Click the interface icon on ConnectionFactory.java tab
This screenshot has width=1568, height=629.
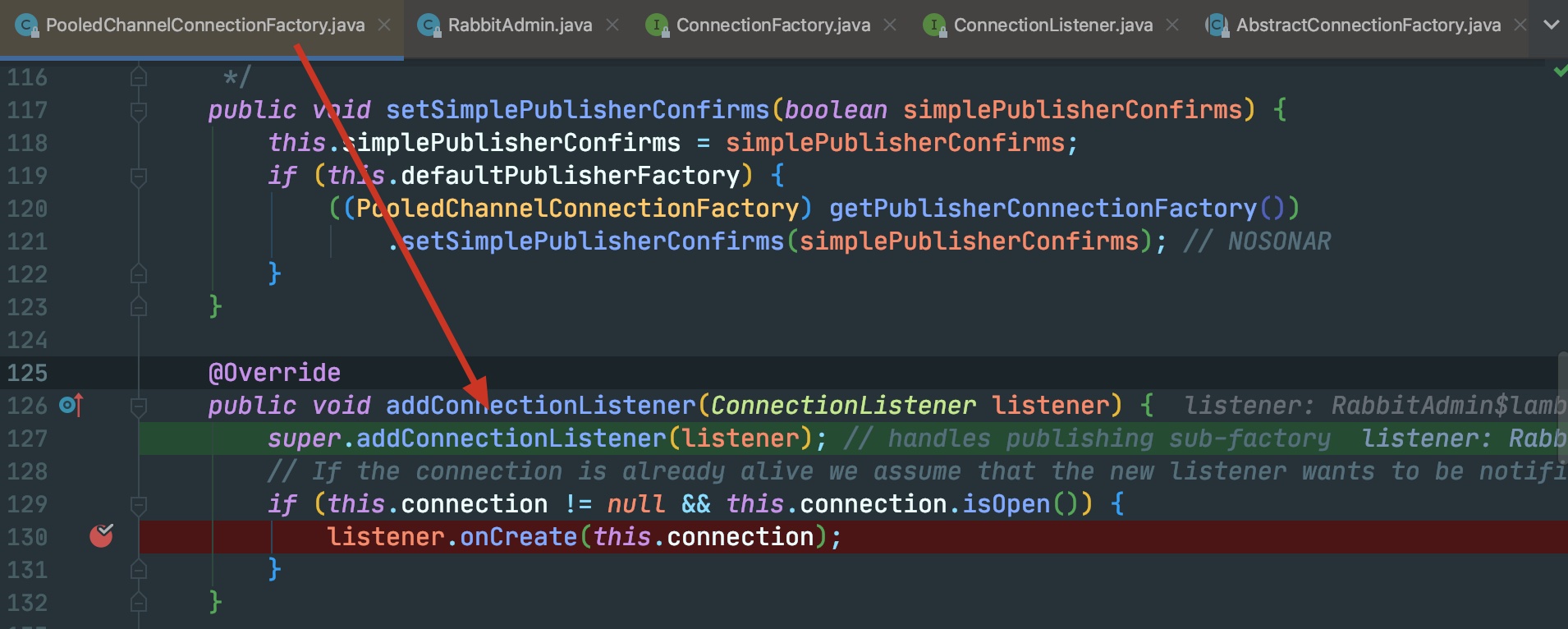coord(657,25)
